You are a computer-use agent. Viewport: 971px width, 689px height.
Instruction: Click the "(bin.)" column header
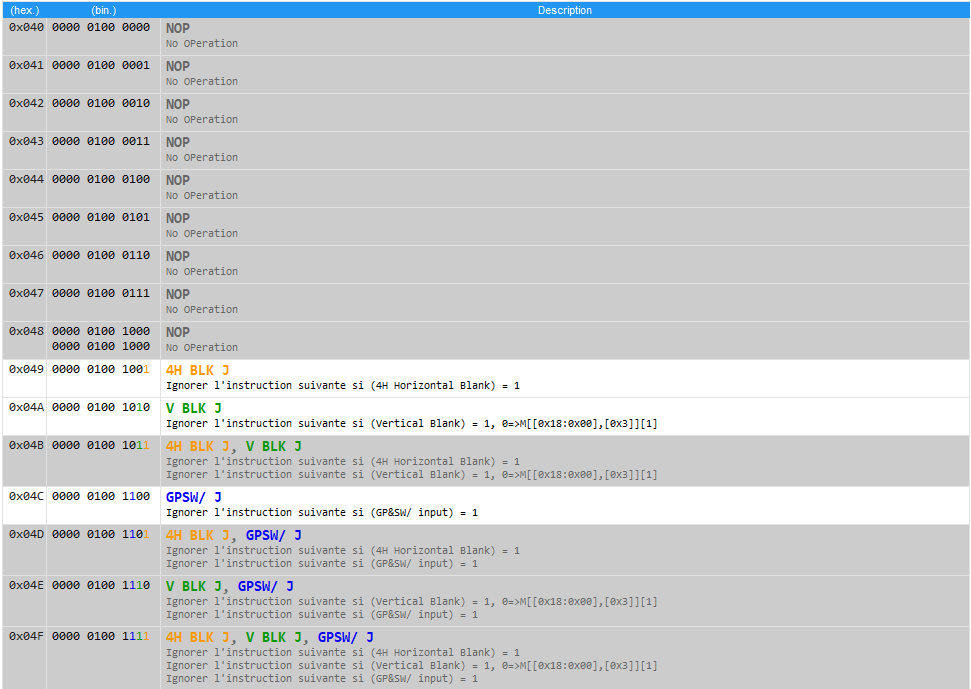tap(103, 11)
